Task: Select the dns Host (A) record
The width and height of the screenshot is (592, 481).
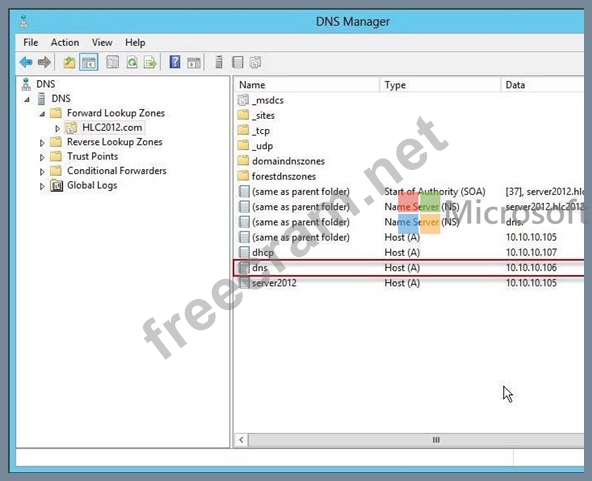Action: [x=409, y=268]
